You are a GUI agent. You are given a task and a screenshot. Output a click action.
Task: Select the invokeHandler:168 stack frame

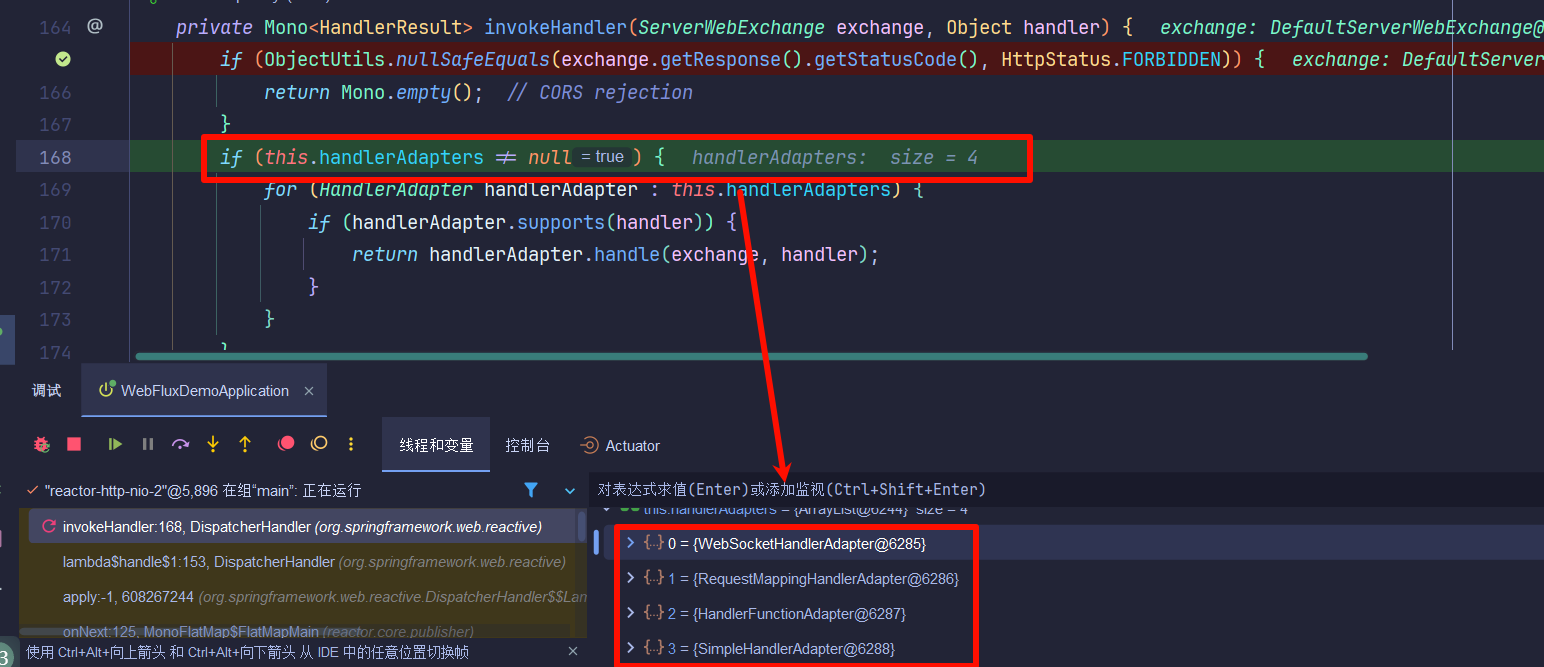303,526
